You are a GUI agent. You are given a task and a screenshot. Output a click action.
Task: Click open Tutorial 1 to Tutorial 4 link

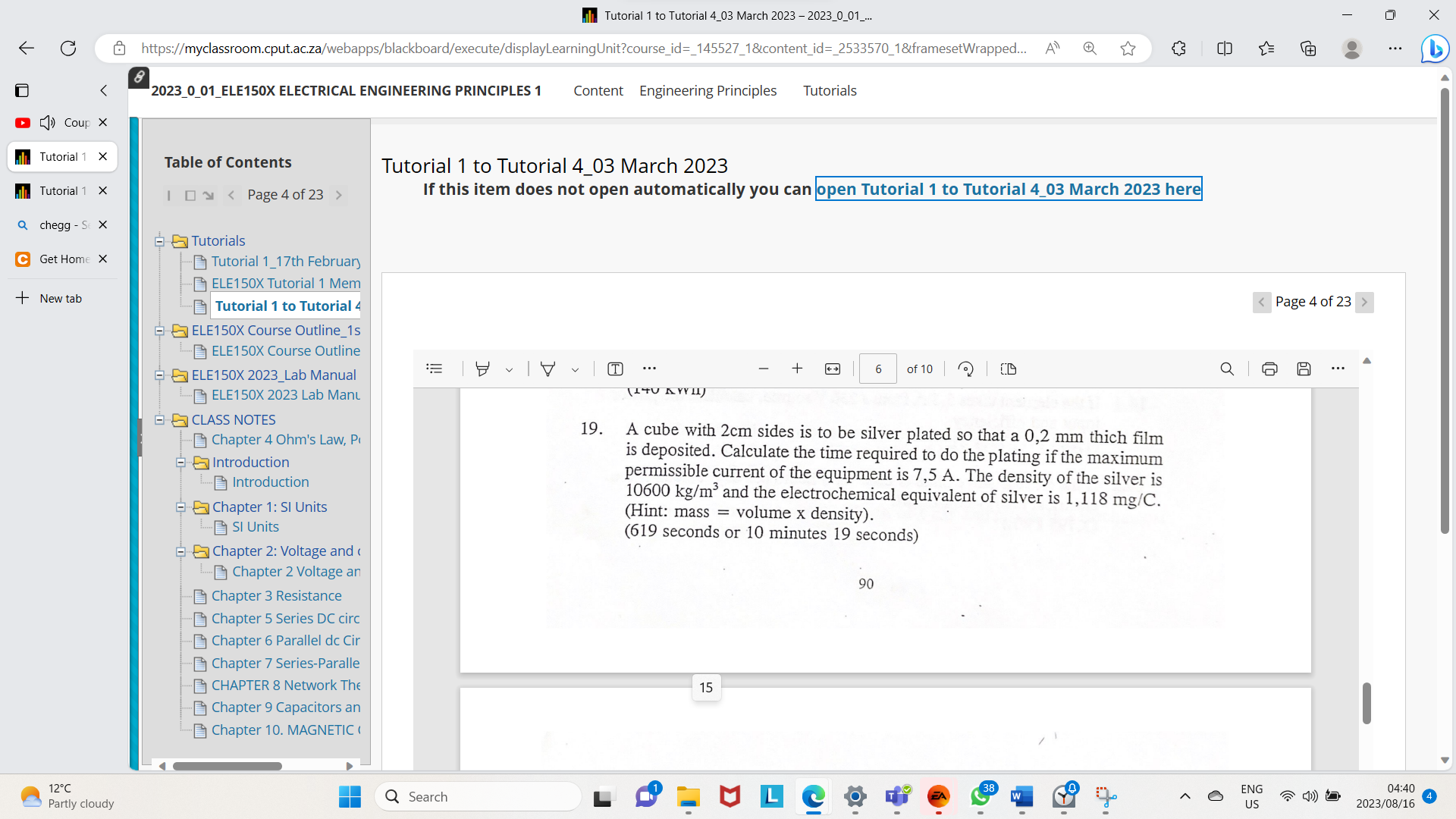pos(1009,190)
